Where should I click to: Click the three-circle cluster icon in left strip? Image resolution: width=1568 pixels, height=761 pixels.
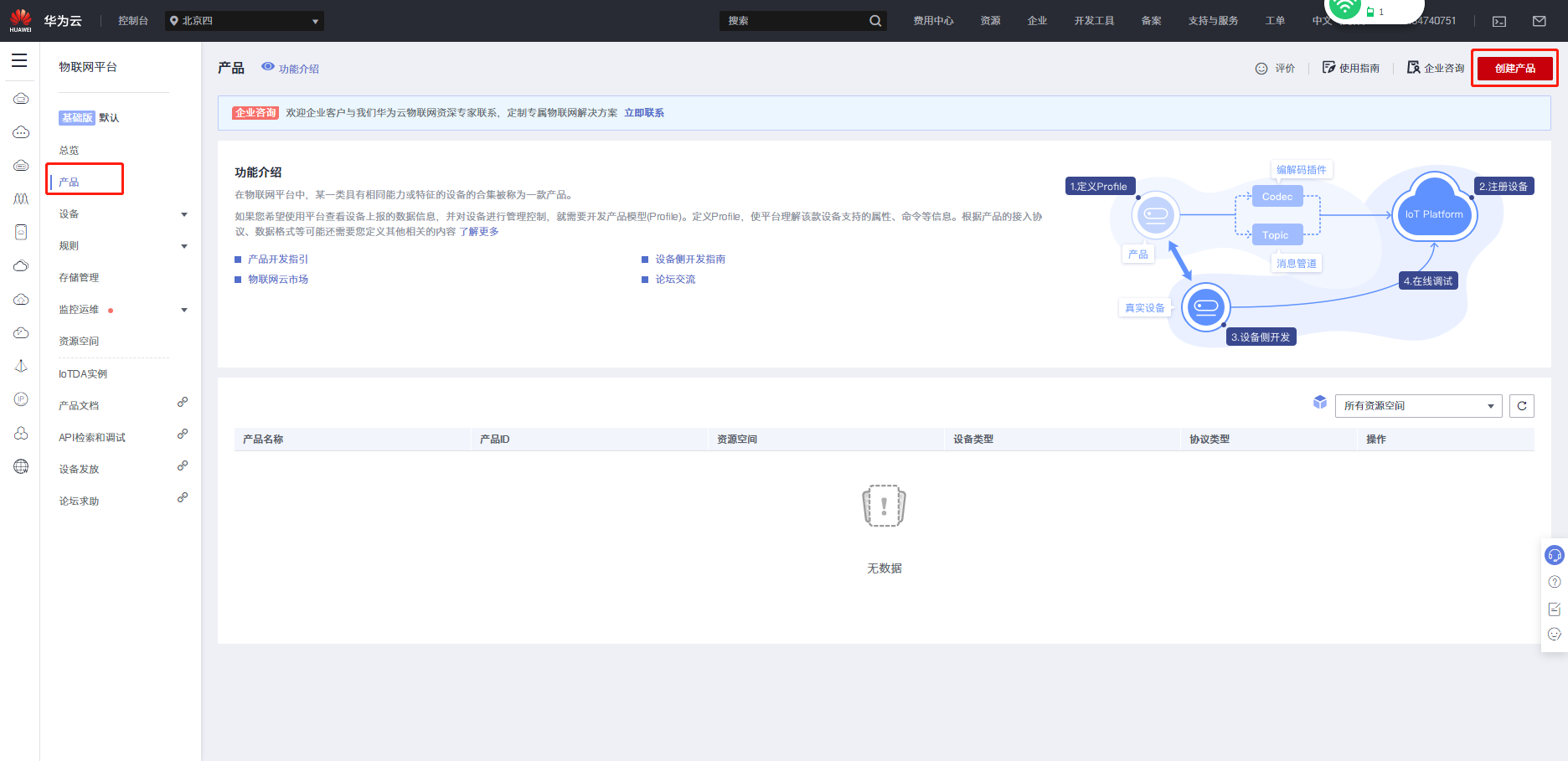(21, 433)
